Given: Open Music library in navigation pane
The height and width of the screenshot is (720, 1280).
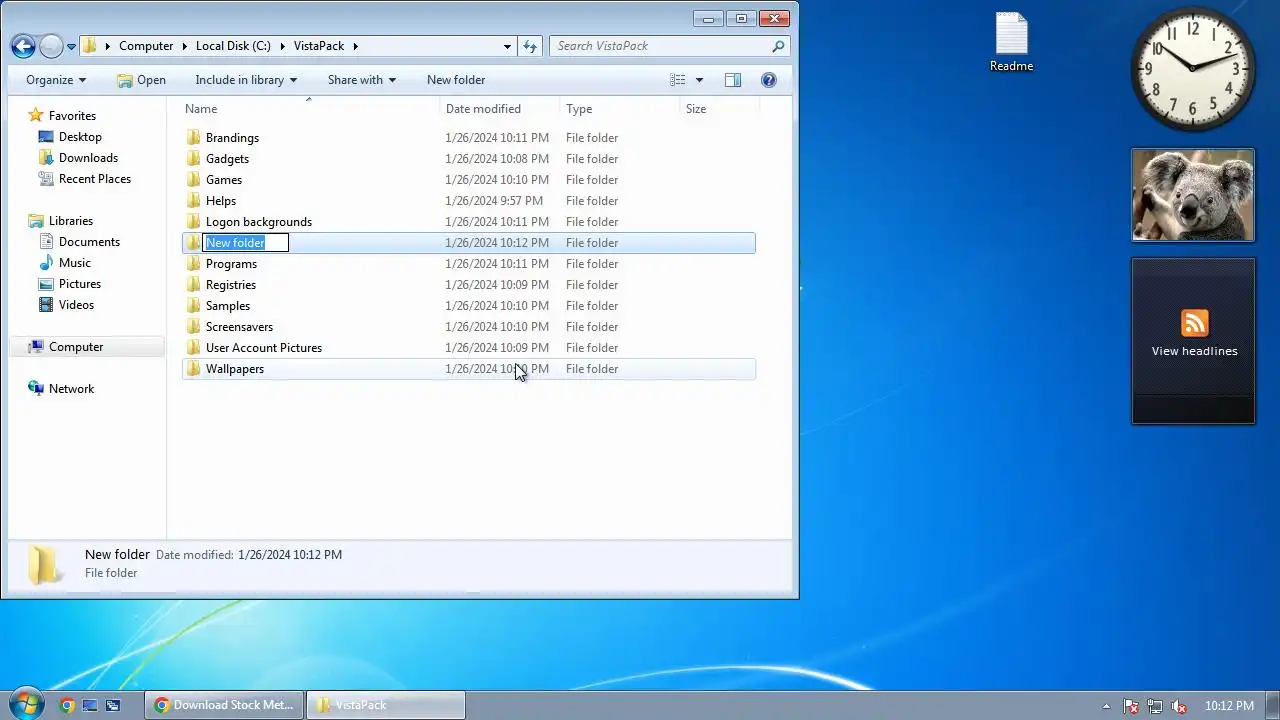Looking at the screenshot, I should click(x=75, y=263).
